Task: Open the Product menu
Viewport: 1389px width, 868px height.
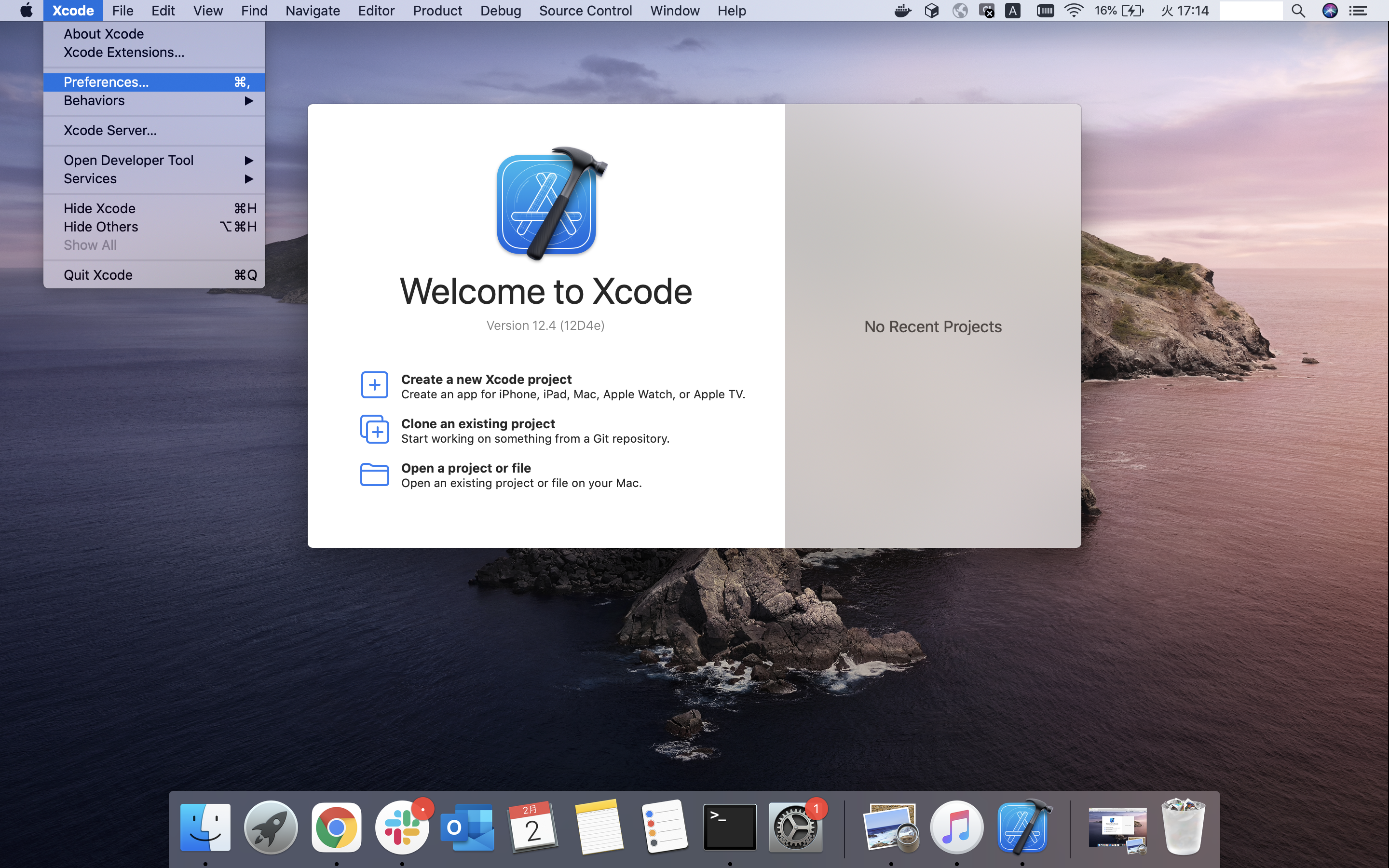Action: click(x=437, y=10)
